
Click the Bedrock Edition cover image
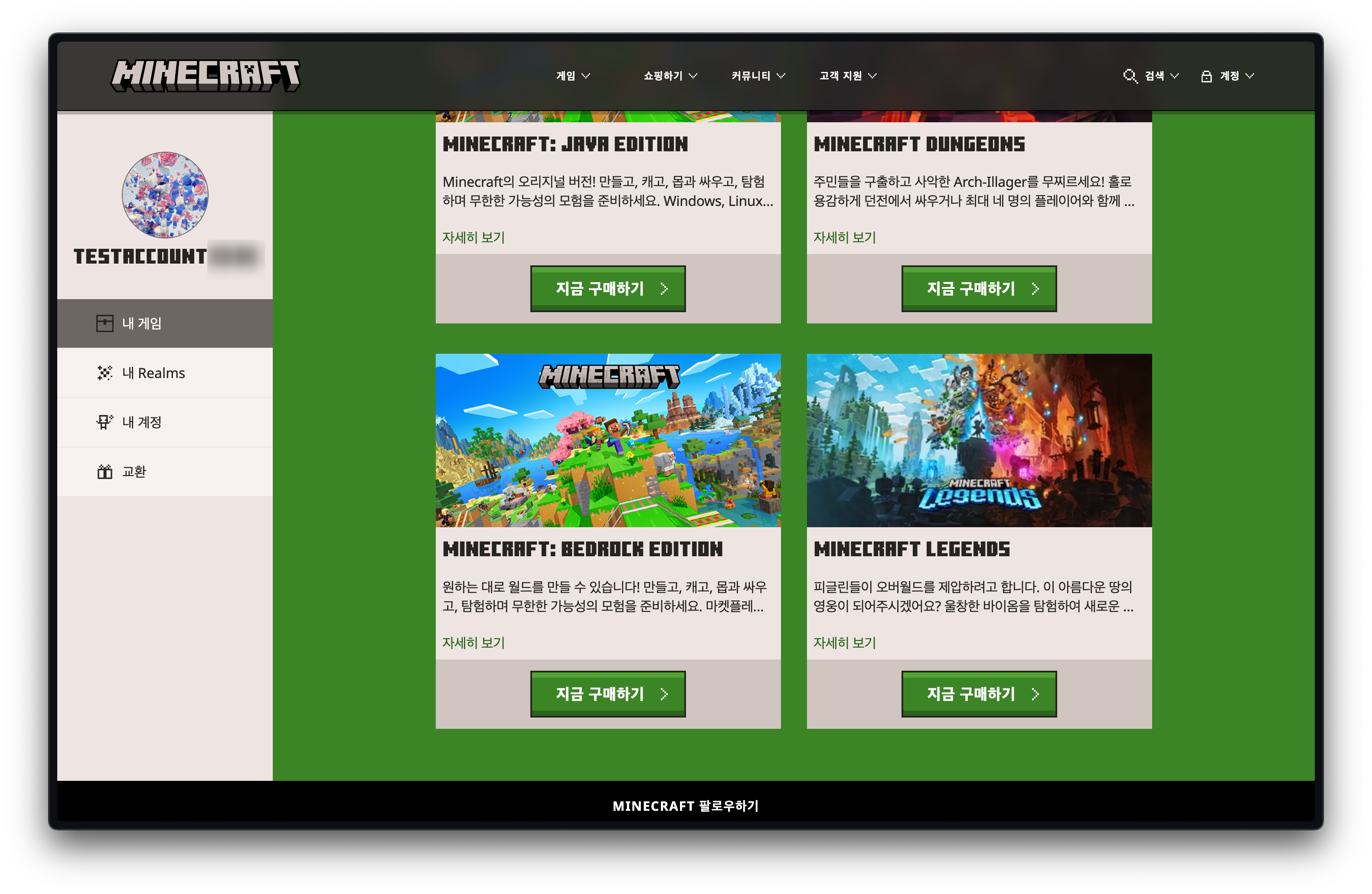(608, 440)
